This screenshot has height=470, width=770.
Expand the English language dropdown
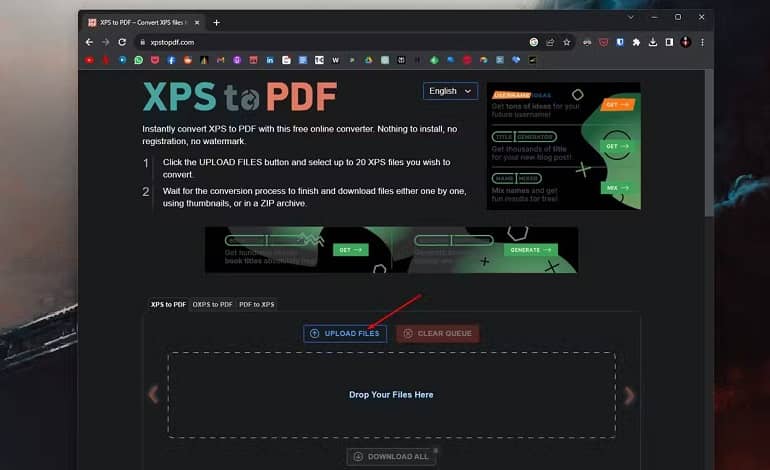click(x=450, y=91)
